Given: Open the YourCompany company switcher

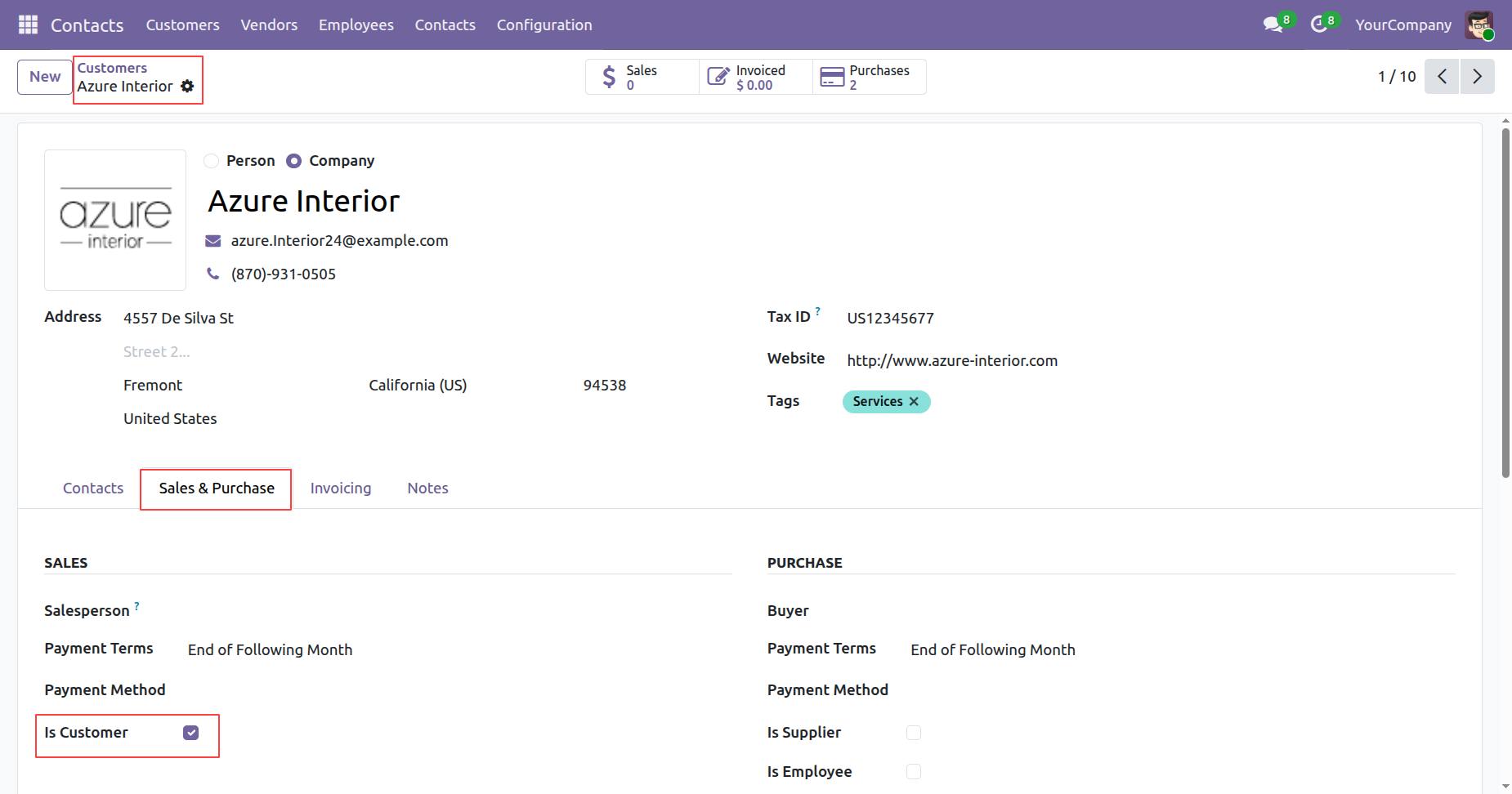Looking at the screenshot, I should 1403,25.
